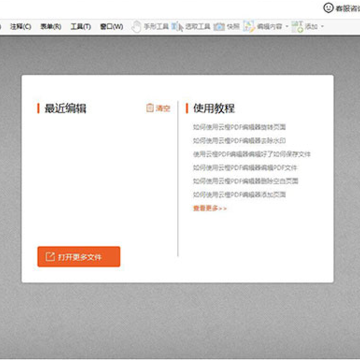Click the 打开更多文件 button
This screenshot has height=360, width=360.
tap(79, 257)
